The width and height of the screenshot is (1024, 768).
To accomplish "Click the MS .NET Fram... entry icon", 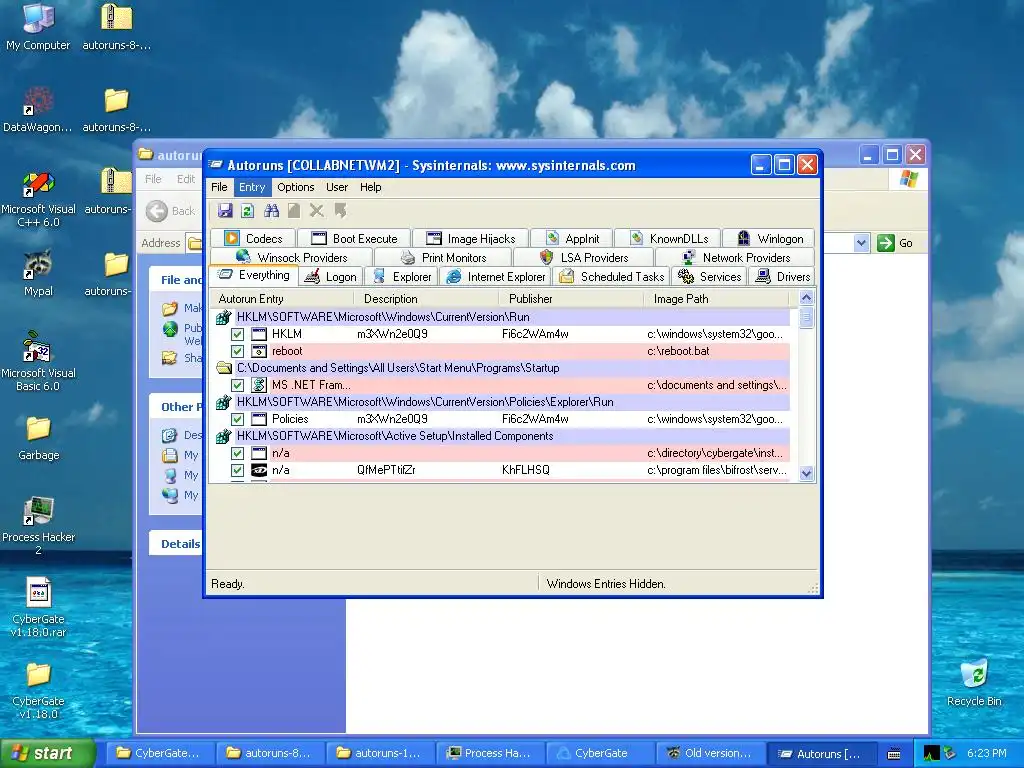I will tap(259, 385).
